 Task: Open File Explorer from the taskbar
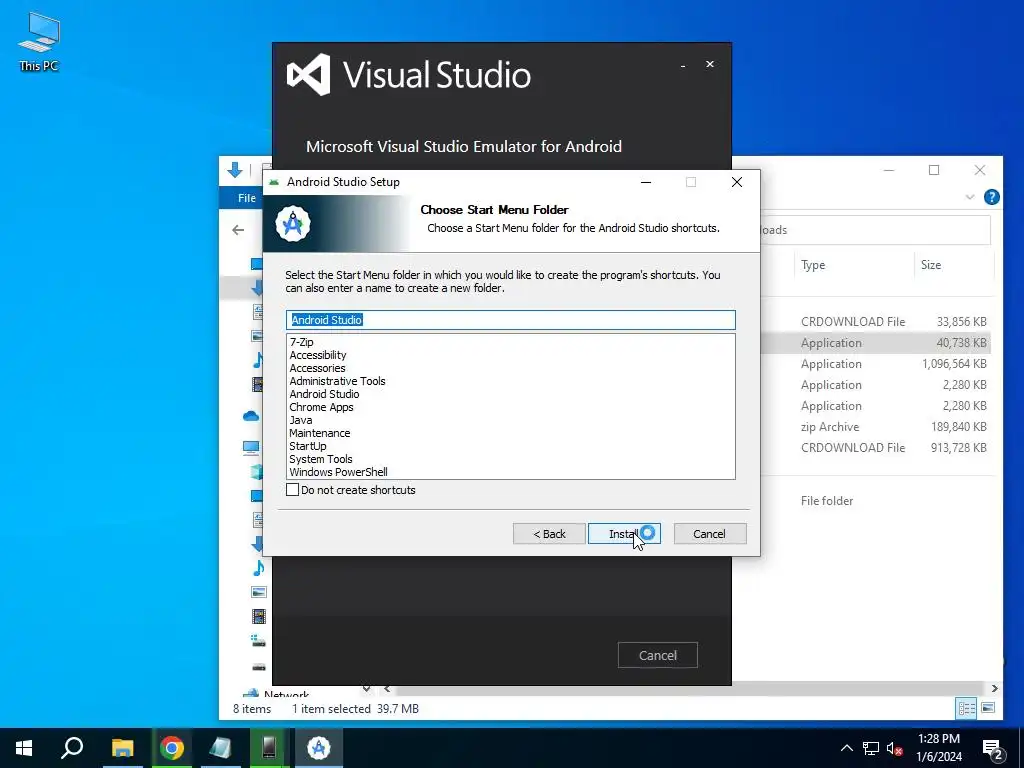(122, 748)
